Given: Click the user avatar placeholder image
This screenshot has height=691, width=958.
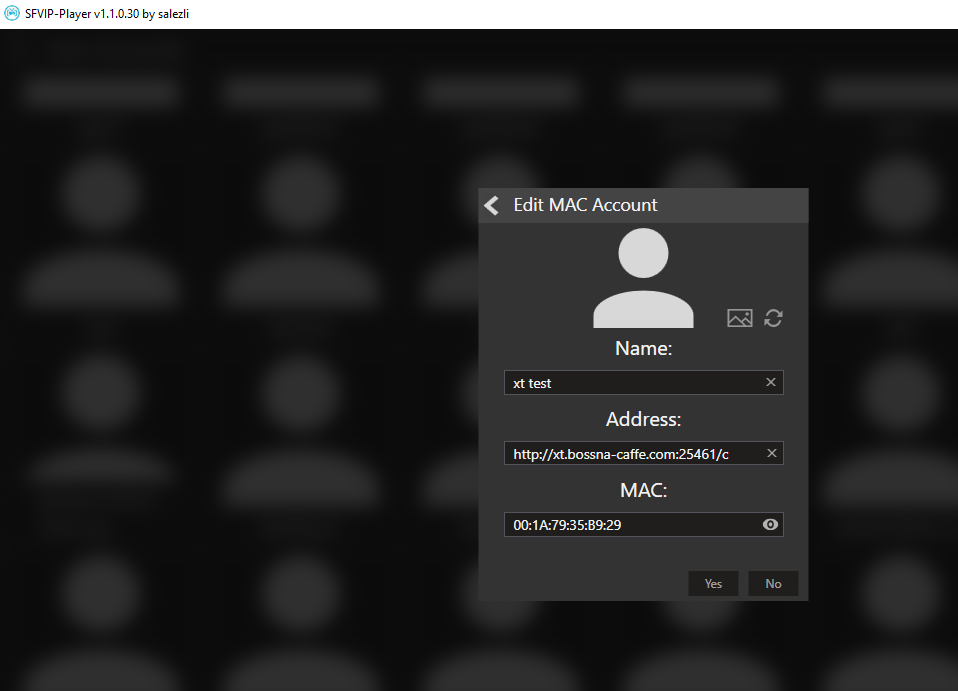Looking at the screenshot, I should (643, 278).
